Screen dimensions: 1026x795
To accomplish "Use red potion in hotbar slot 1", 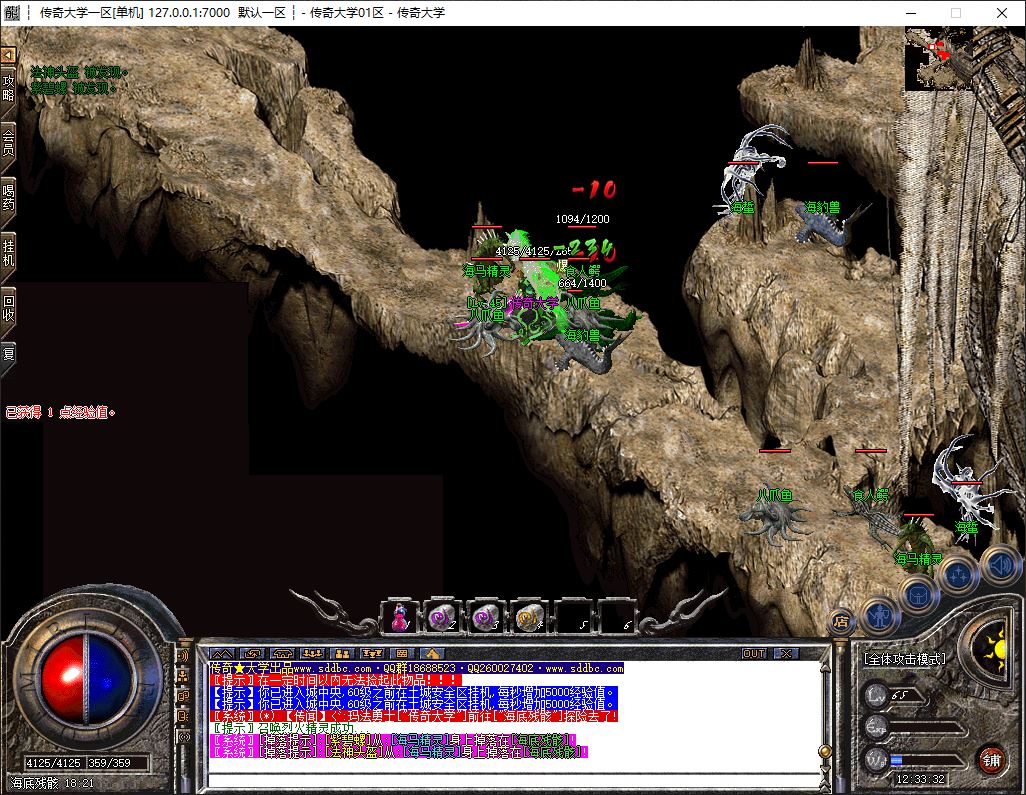I will coord(400,616).
